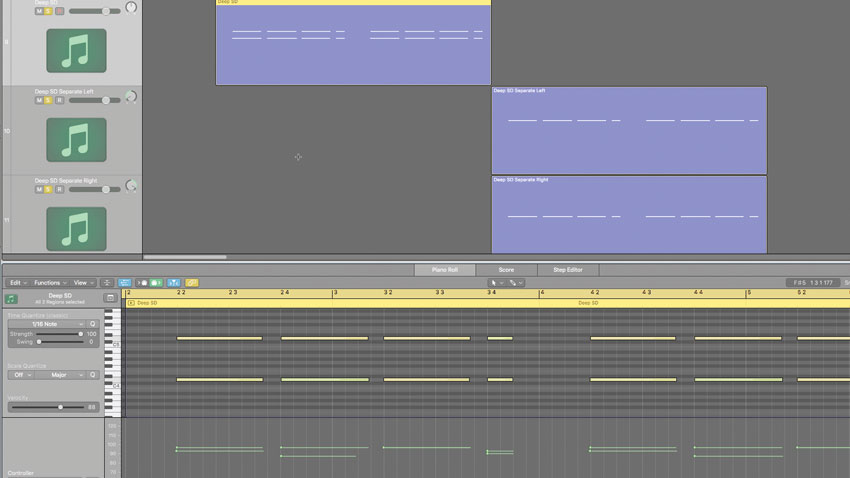The height and width of the screenshot is (478, 850).
Task: Click the Deep SD Separate Left pan knob
Action: [131, 97]
